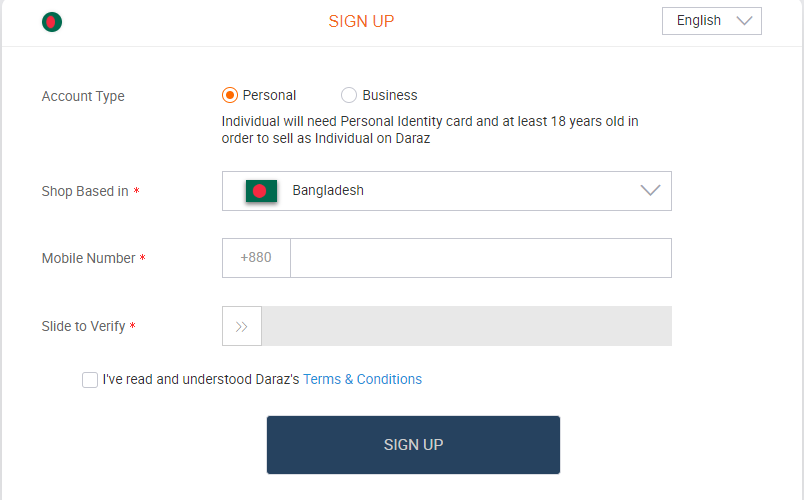
Task: Click the round Bangladesh flag icon in header
Action: [52, 22]
